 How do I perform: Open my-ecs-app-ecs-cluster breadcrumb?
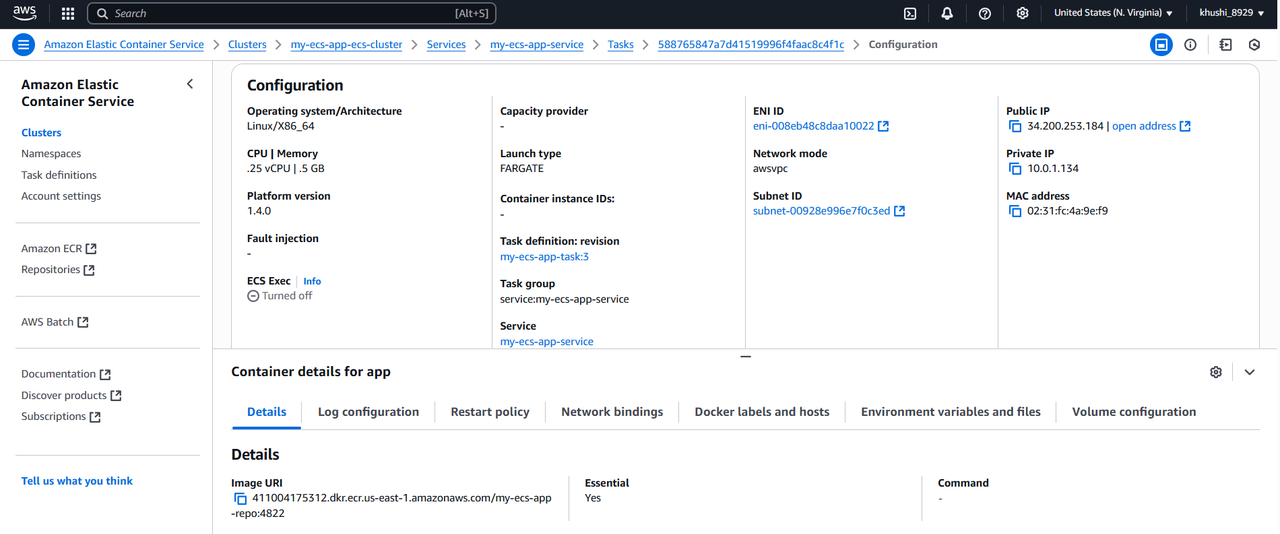tap(346, 45)
